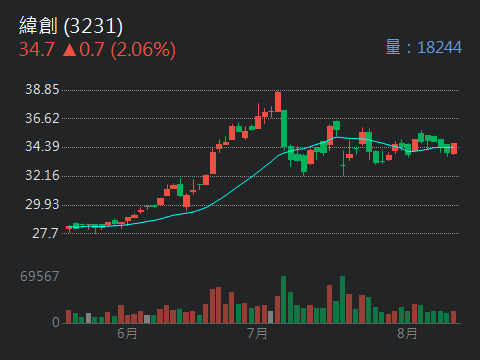480x360 pixels.
Task: Click the 6月 date axis label
Action: (127, 333)
